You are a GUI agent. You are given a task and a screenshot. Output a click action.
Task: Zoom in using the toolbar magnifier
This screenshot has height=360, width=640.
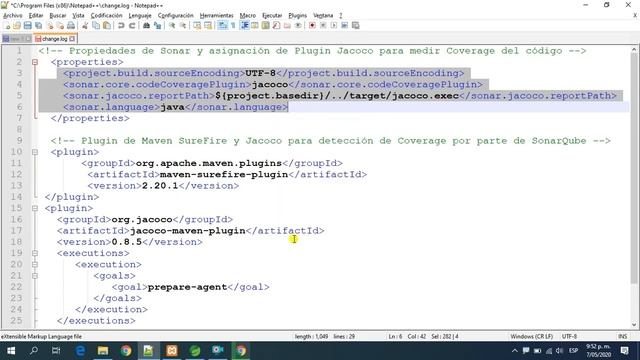point(172,25)
